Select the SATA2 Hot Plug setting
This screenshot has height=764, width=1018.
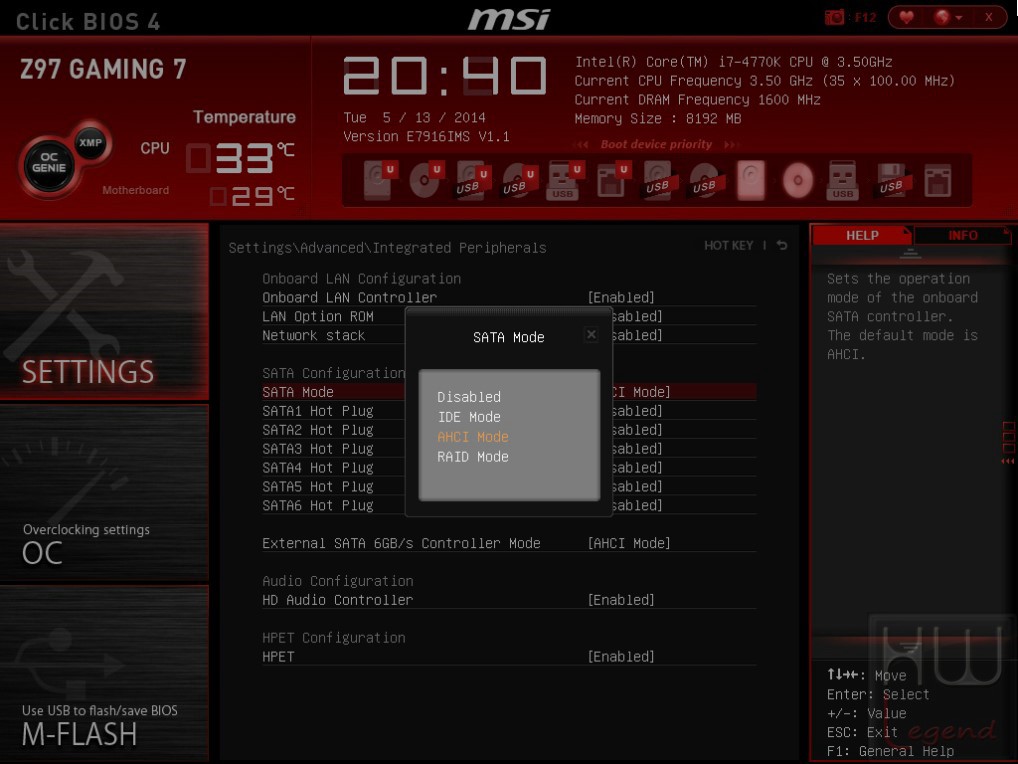[317, 430]
